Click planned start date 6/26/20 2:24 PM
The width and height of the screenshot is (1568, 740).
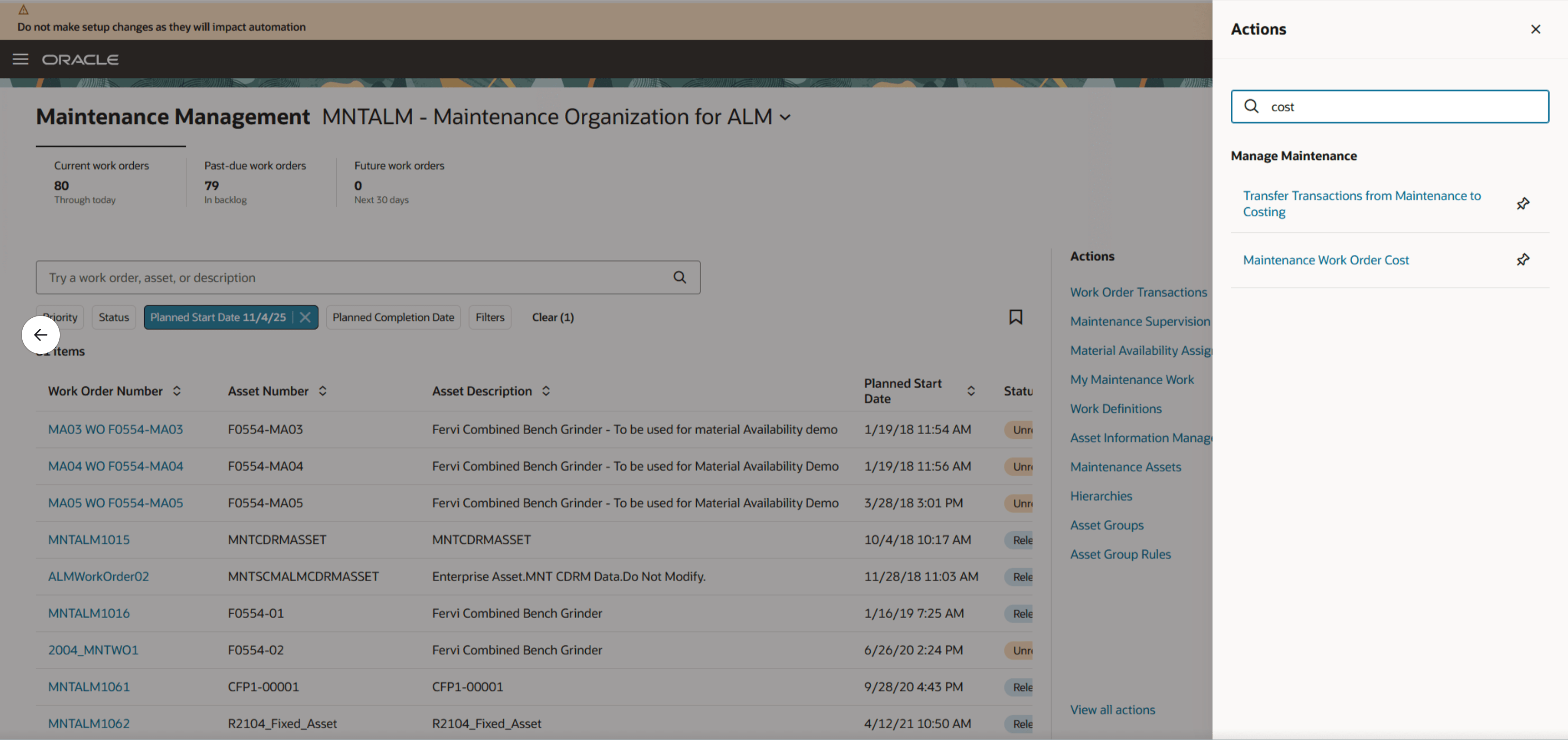[x=913, y=650]
